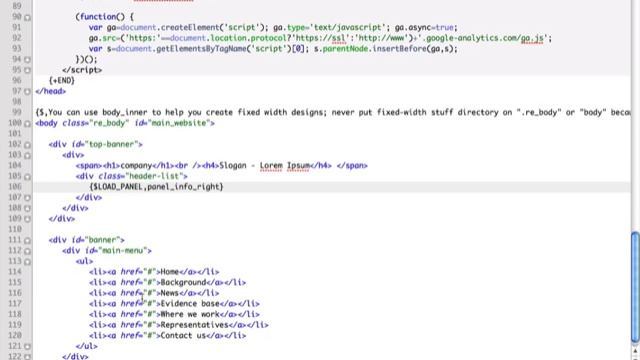Collapse the header-list div fold at line 105
The image size is (640, 360).
pos(27,176)
